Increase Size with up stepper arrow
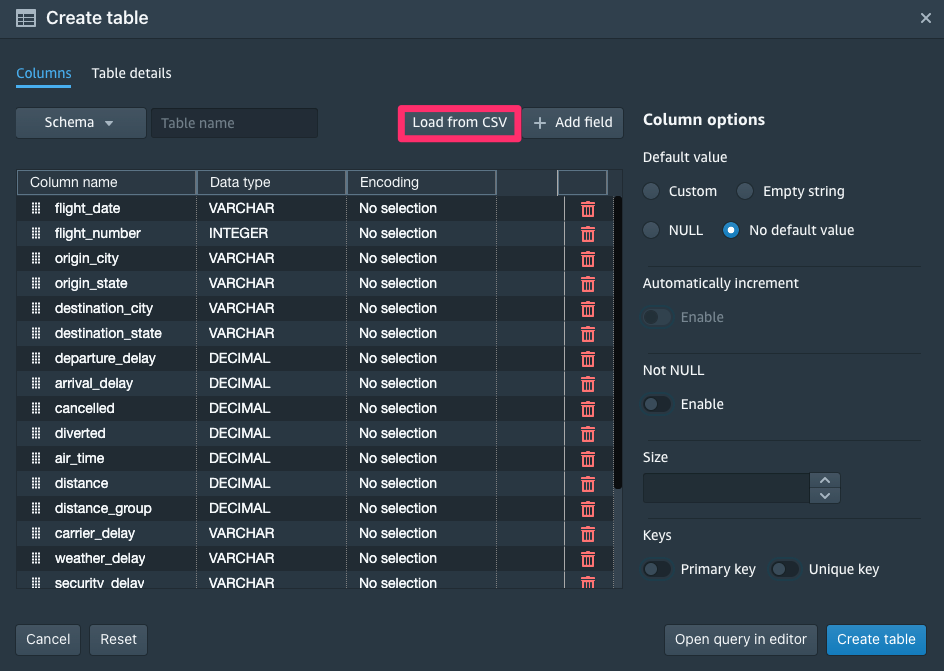Screen dimensions: 944x671 [825, 480]
